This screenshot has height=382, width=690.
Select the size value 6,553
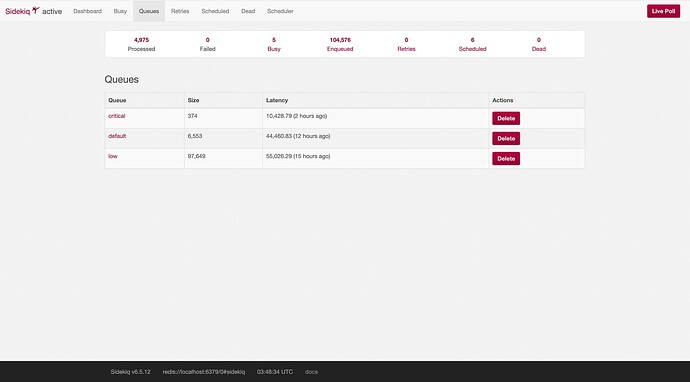(x=195, y=136)
